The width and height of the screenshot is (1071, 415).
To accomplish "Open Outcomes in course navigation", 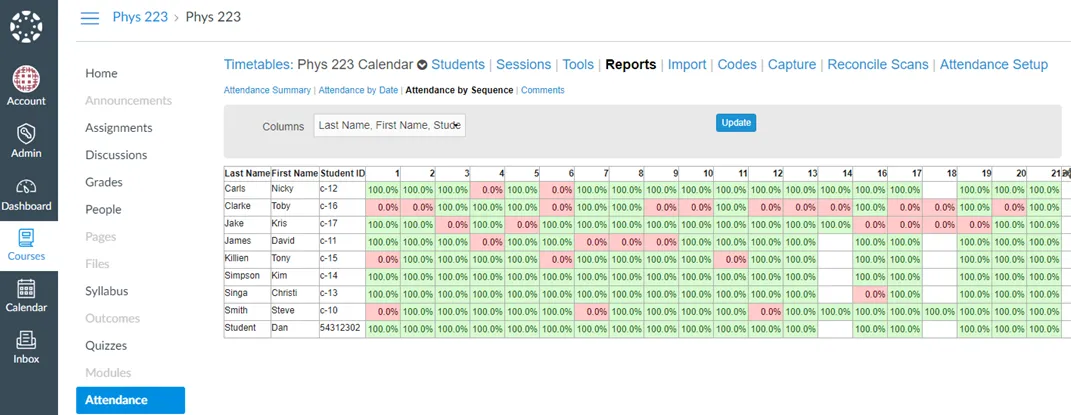I will pyautogui.click(x=112, y=319).
